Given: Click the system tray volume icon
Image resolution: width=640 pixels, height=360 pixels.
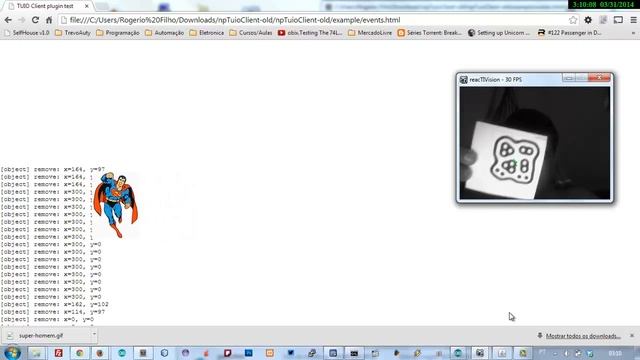Looking at the screenshot, I should click(566, 353).
